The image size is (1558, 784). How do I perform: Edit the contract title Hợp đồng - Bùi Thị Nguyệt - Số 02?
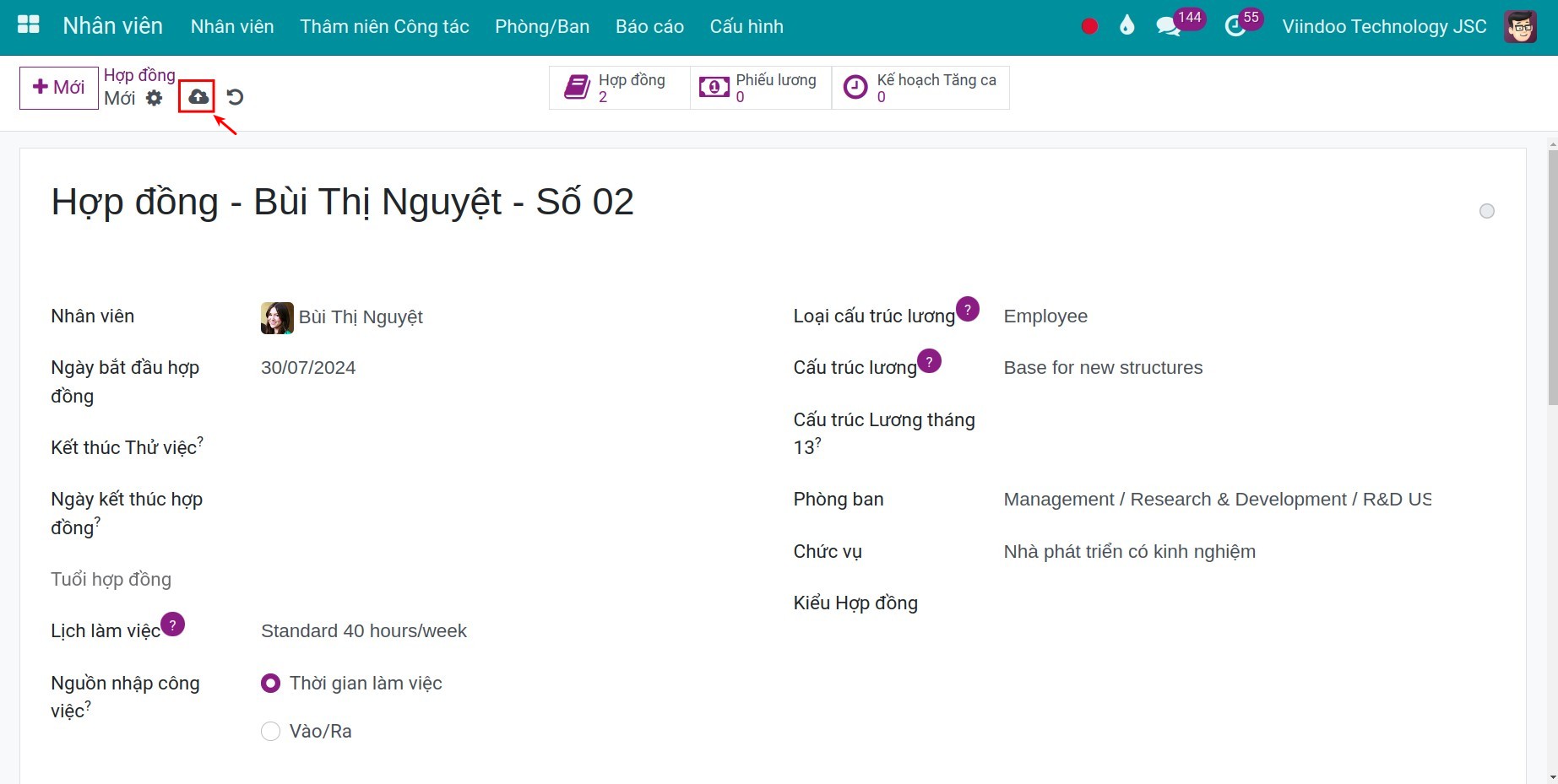coord(342,203)
